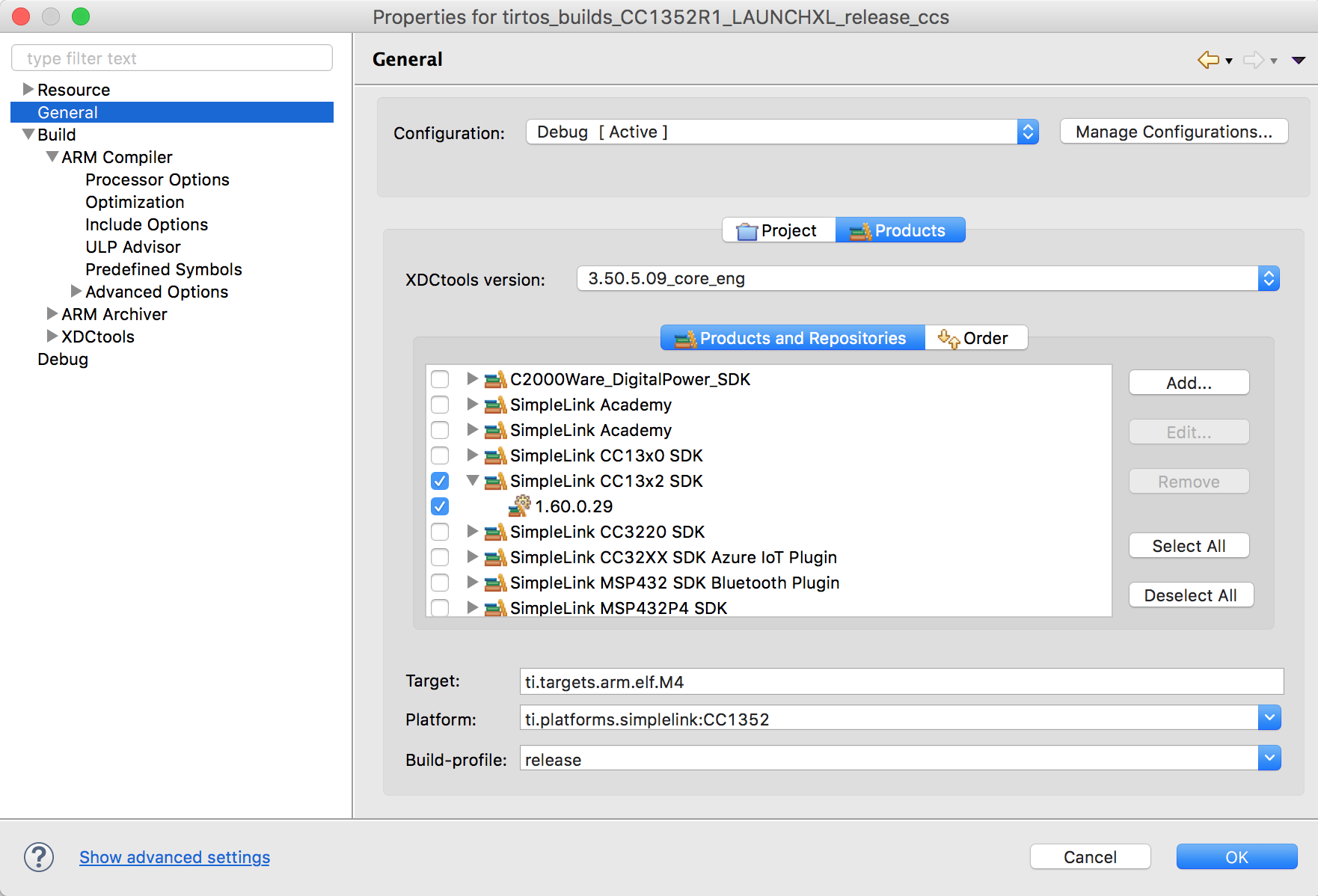Open the view menu triangle icon
The image size is (1318, 896).
pos(1299,61)
